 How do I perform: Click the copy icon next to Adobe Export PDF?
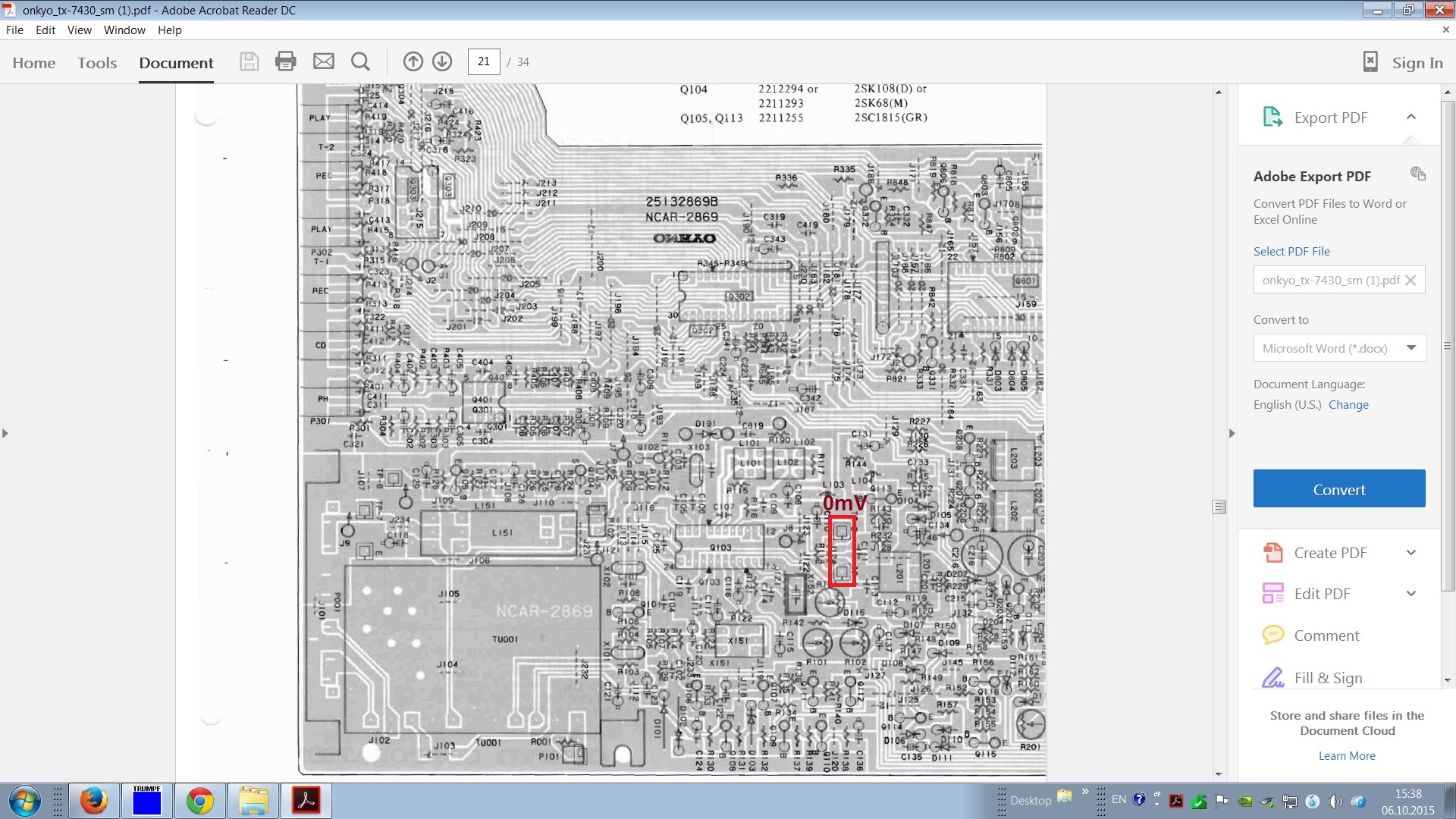pos(1418,174)
